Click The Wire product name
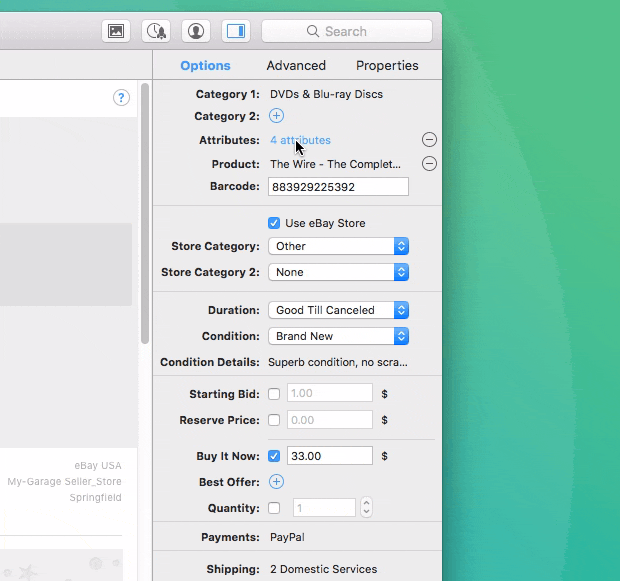This screenshot has width=620, height=581. [335, 164]
